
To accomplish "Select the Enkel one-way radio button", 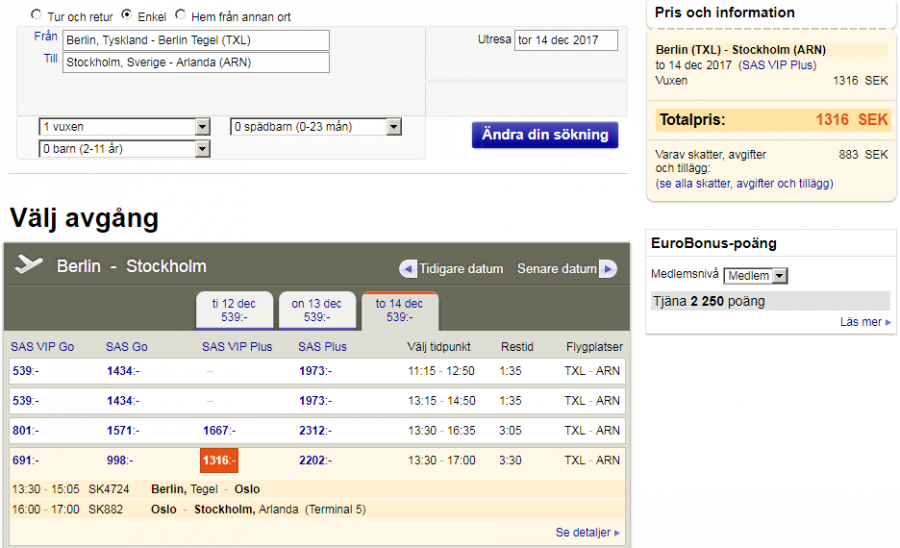I will [127, 16].
